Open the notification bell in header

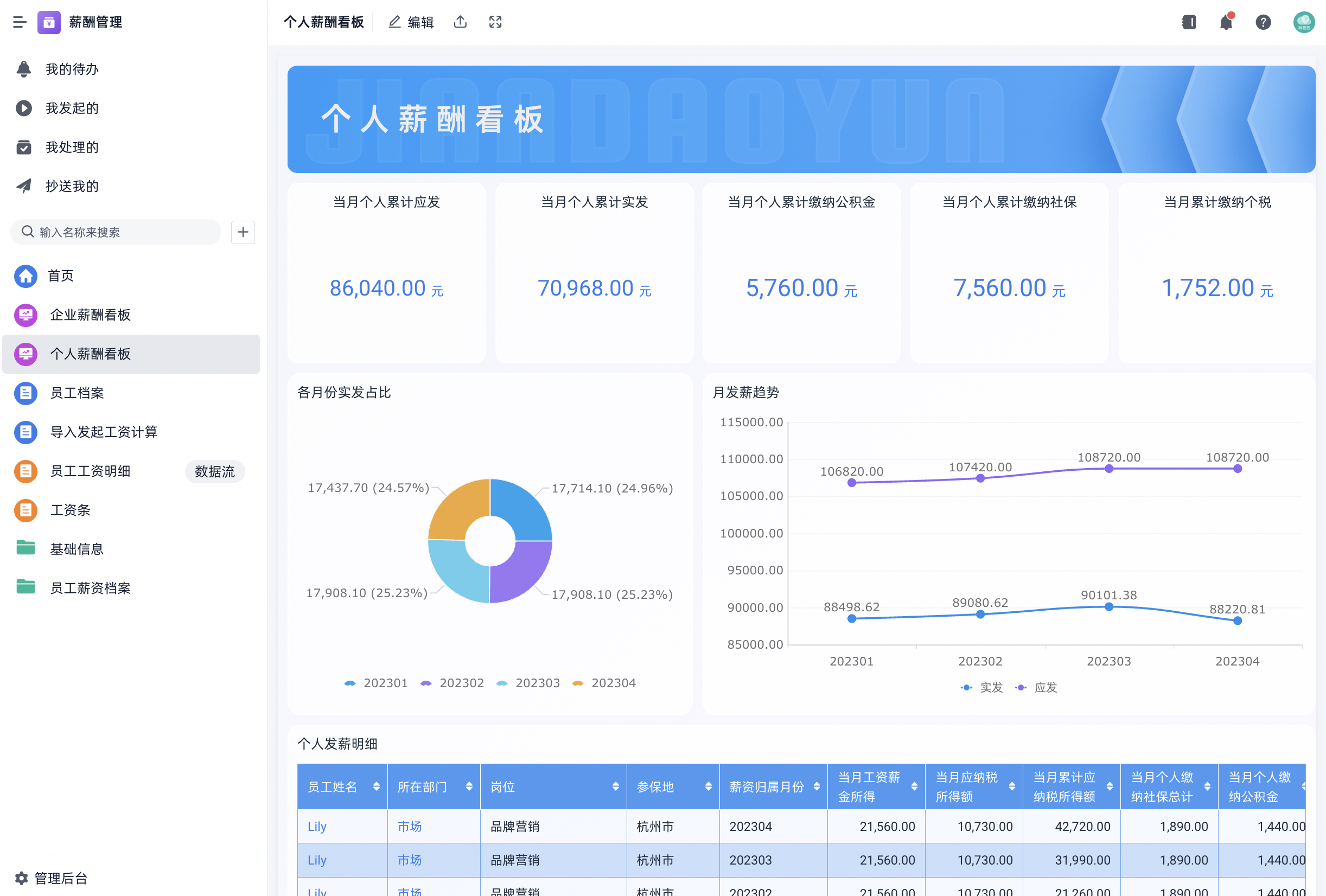[x=1226, y=22]
